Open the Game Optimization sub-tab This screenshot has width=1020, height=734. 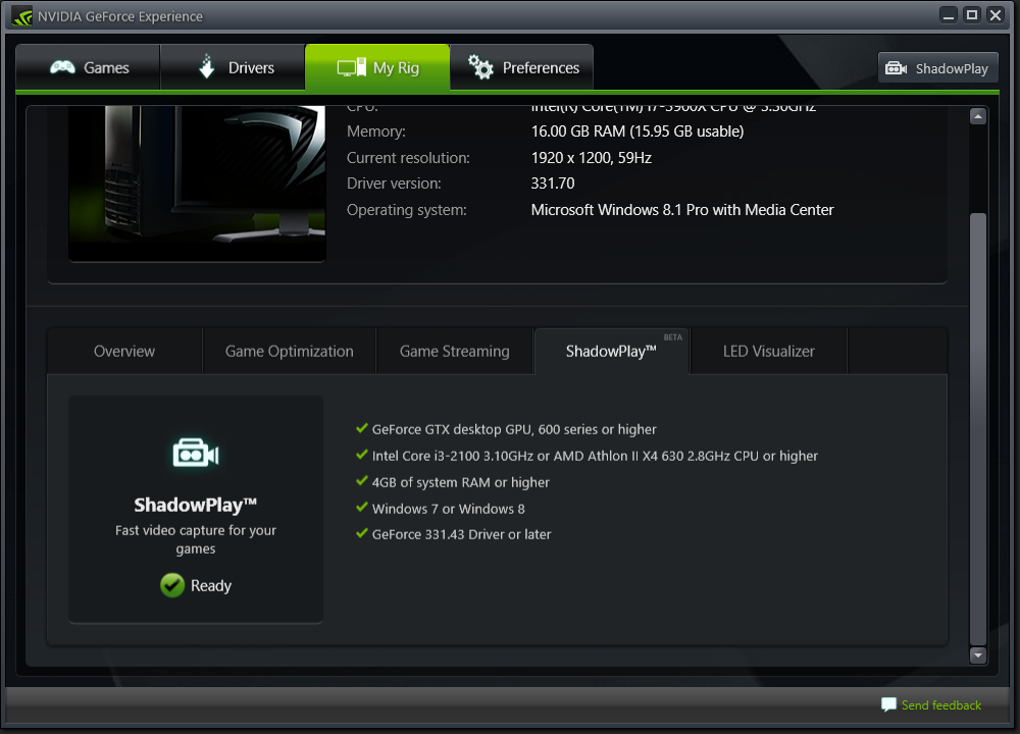(289, 351)
